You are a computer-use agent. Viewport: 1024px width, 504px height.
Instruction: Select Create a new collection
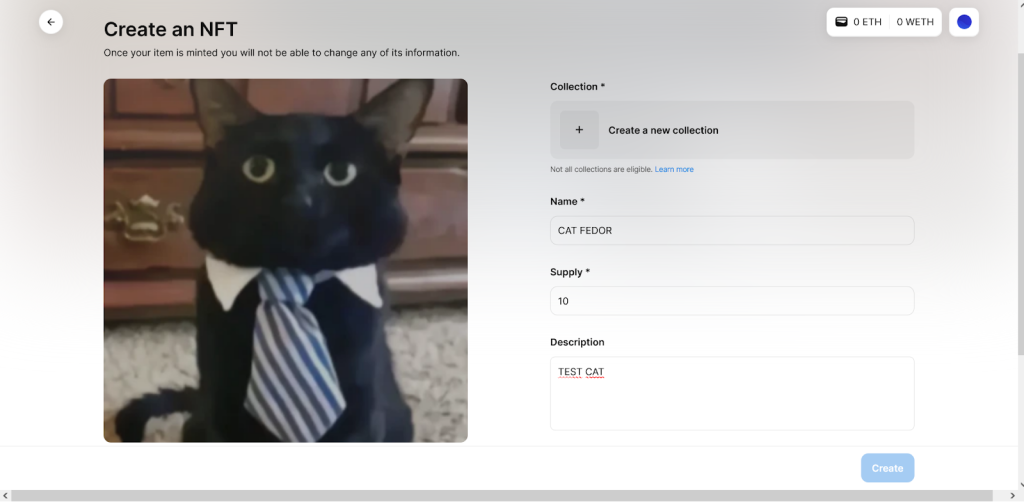[x=663, y=130]
